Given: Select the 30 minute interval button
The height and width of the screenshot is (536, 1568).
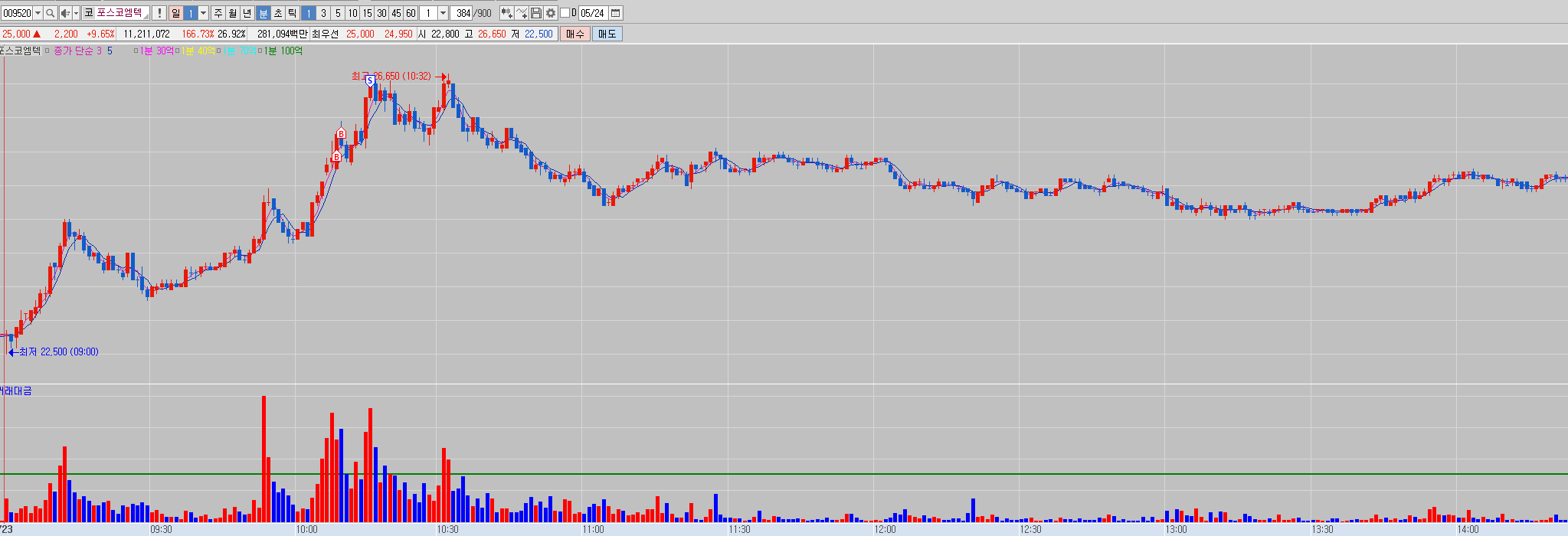Looking at the screenshot, I should tap(381, 13).
